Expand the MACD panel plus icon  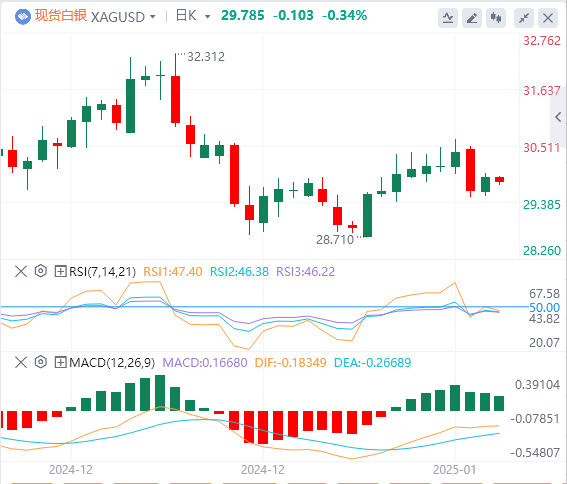click(60, 362)
